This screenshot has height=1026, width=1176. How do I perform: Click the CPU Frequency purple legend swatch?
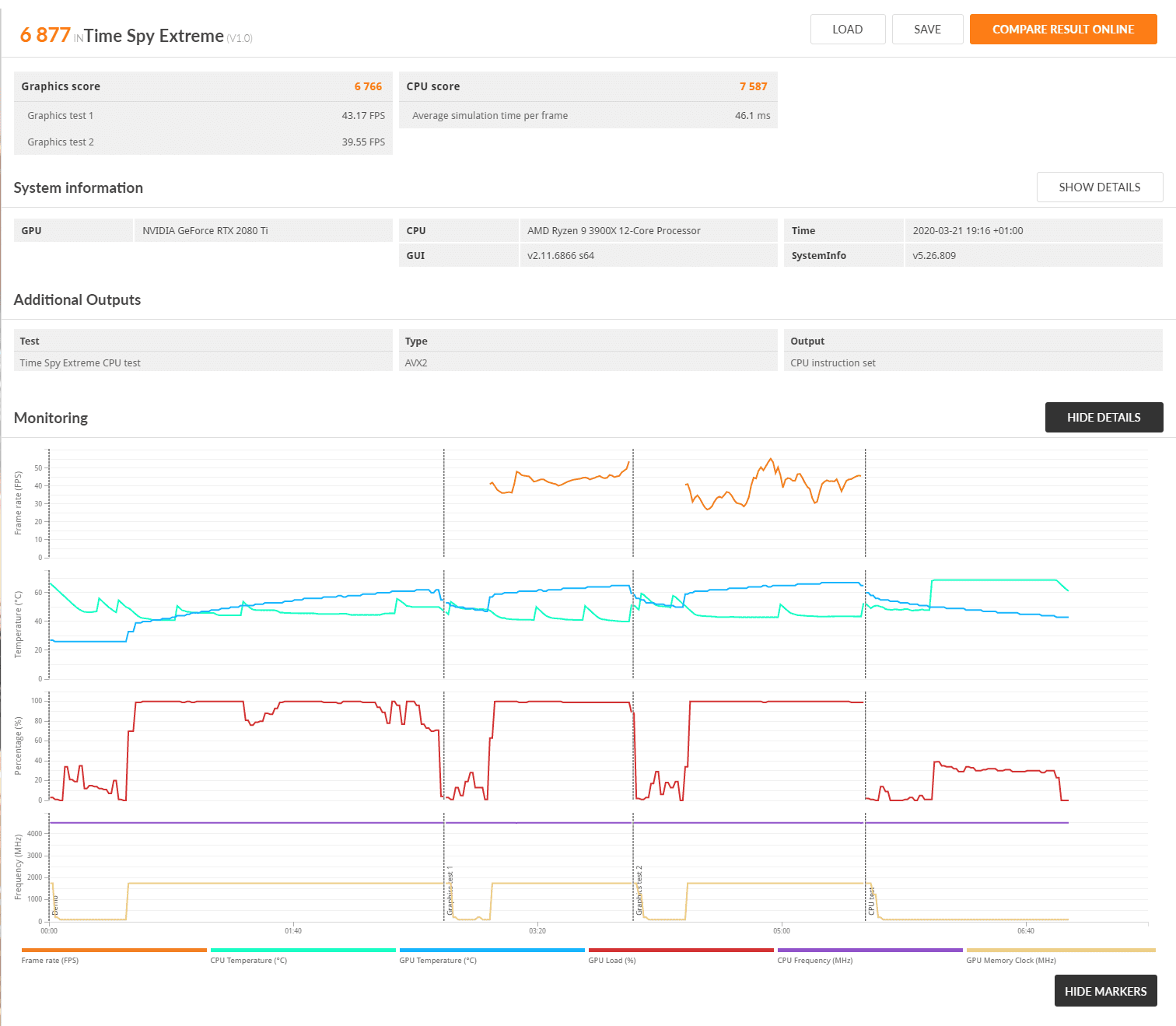(870, 950)
